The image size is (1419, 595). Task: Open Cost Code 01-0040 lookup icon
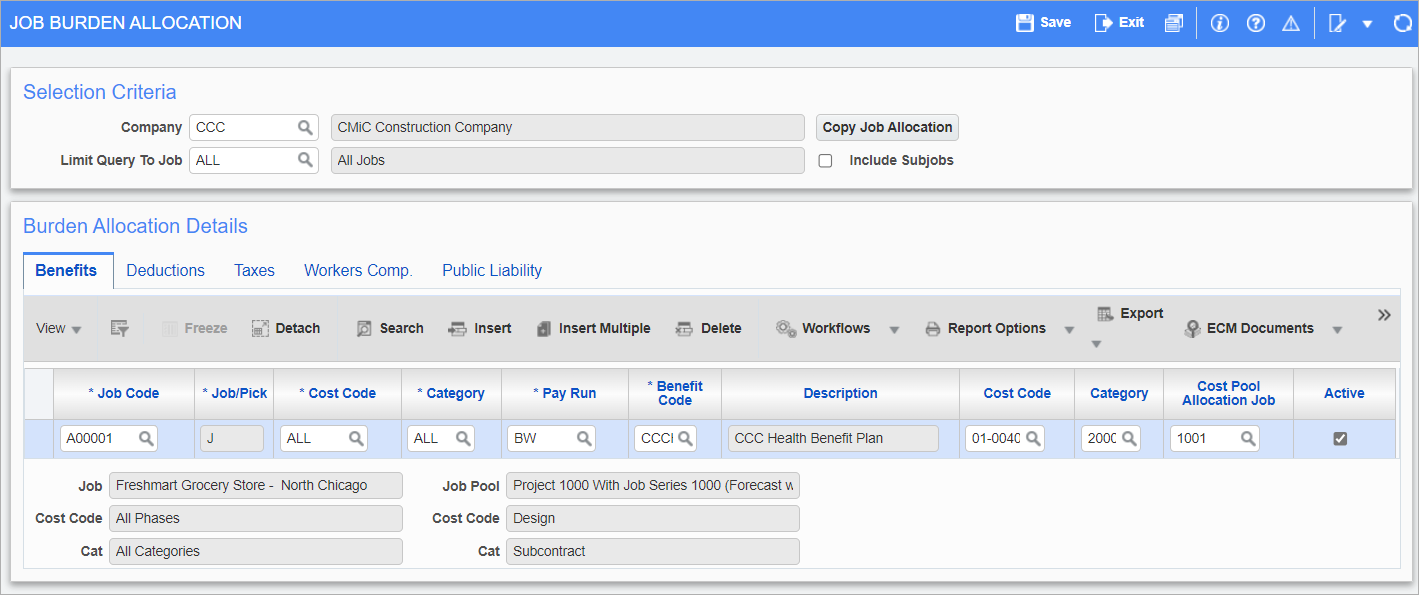pos(1033,438)
